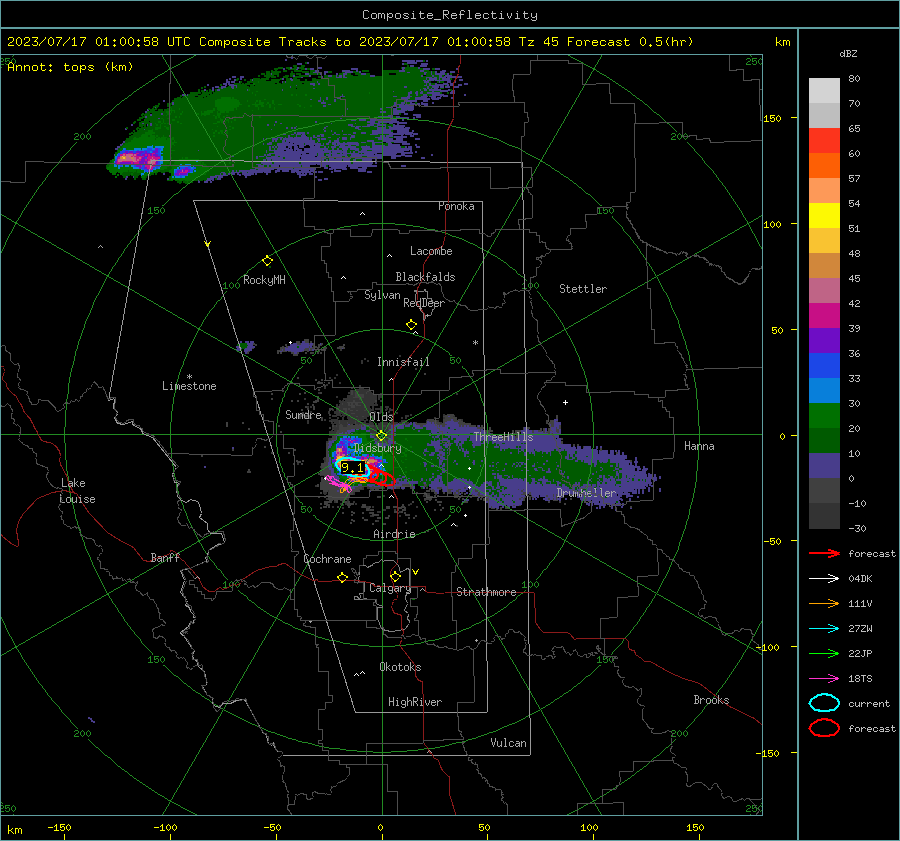
Task: Click the 54 dBZ yellow color swatch
Action: (x=824, y=215)
